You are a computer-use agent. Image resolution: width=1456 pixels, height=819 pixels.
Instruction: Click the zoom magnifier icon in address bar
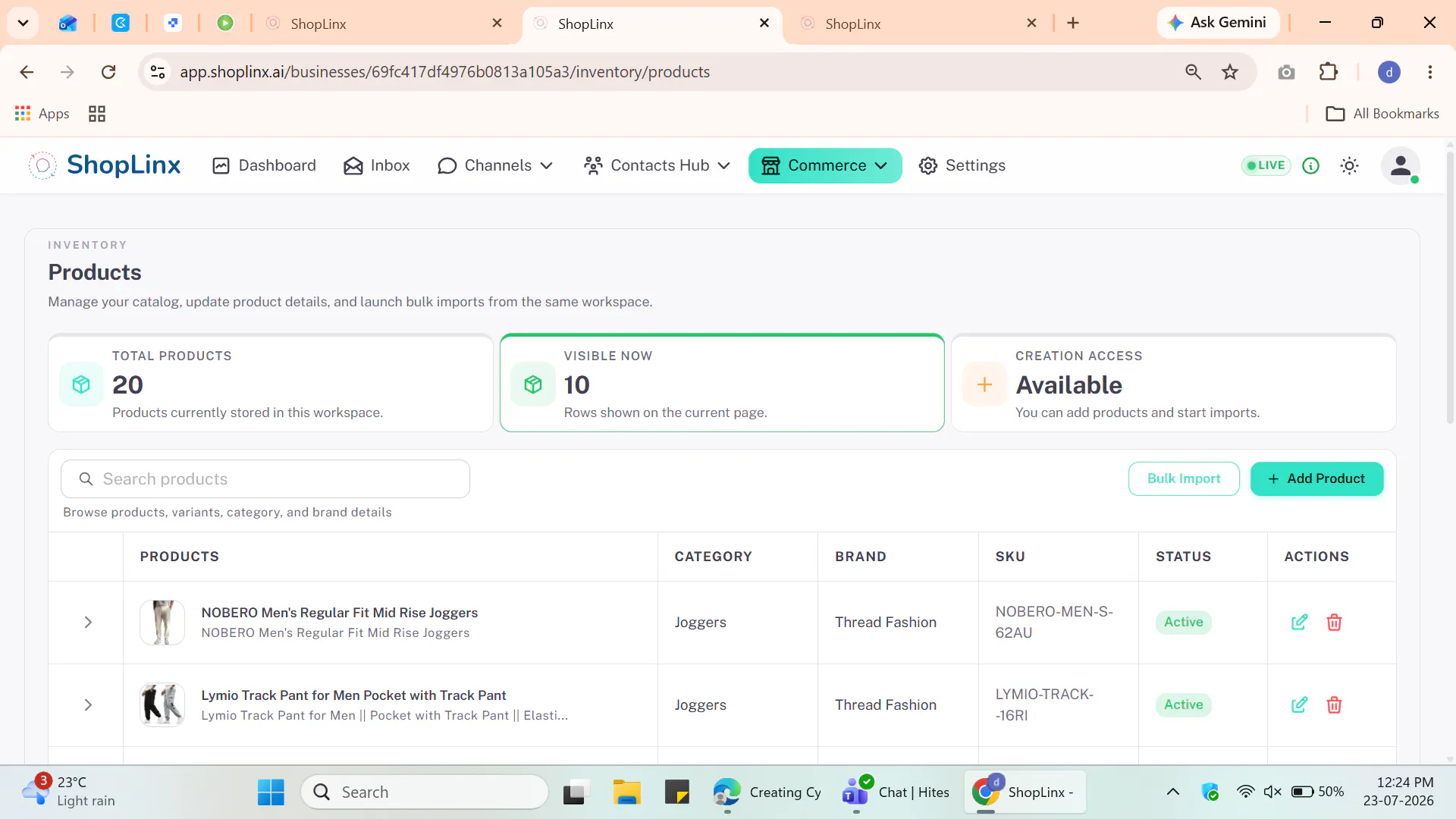coord(1193,72)
